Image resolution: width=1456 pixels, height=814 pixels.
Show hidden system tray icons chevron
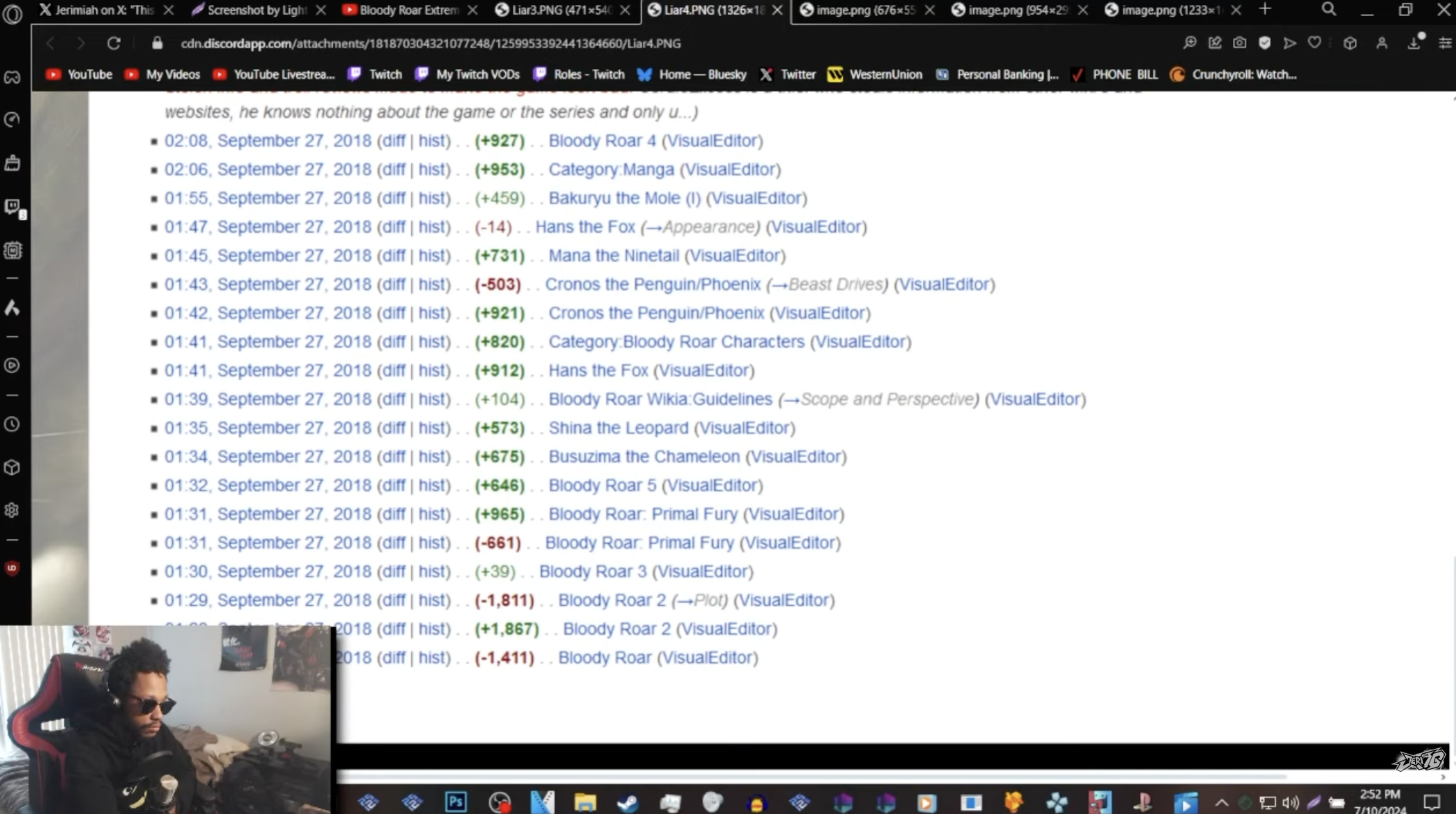point(1221,803)
